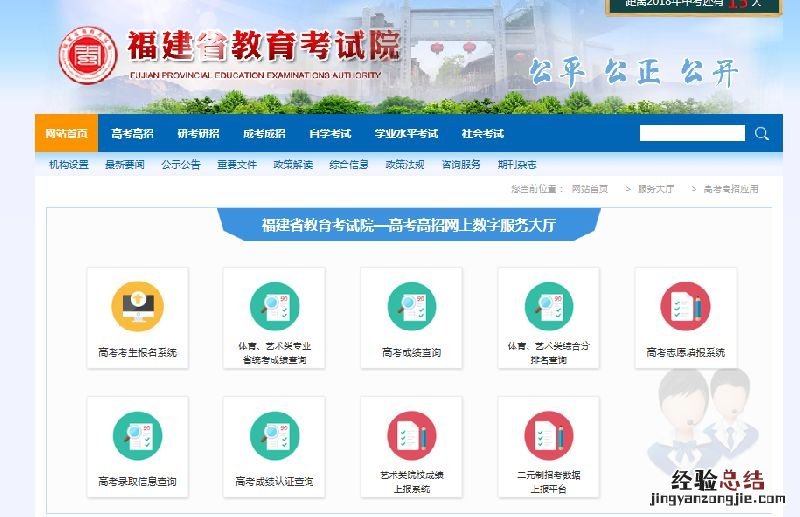Click the 公示公告 link
The width and height of the screenshot is (800, 517).
[181, 165]
